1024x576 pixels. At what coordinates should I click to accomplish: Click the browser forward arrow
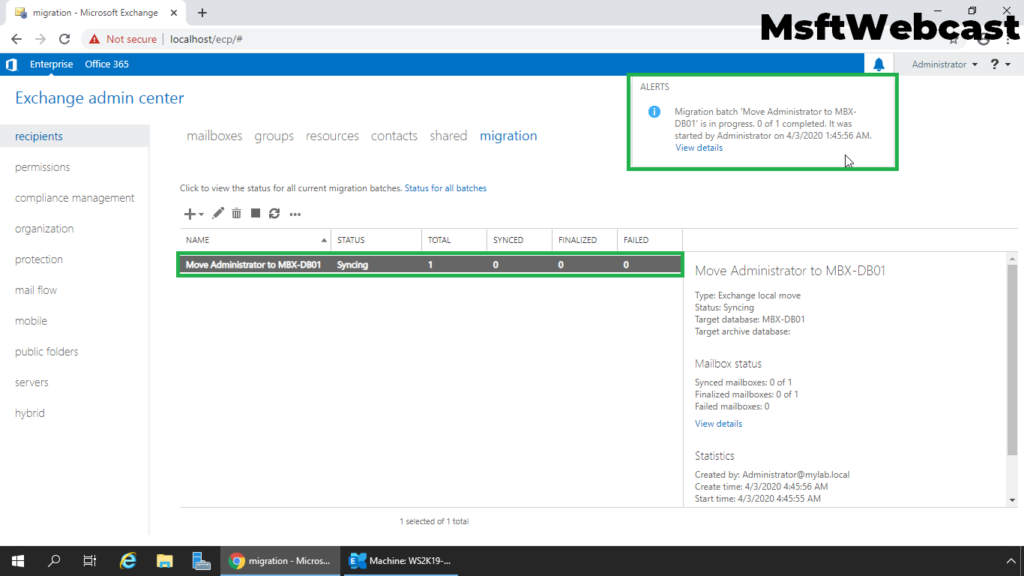tap(40, 39)
